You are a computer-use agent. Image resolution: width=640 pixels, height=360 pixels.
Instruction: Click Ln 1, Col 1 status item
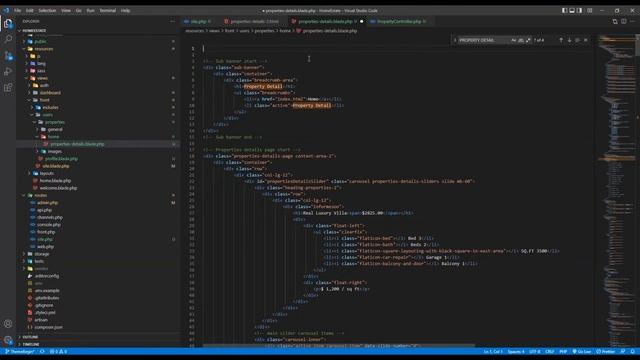tap(493, 351)
